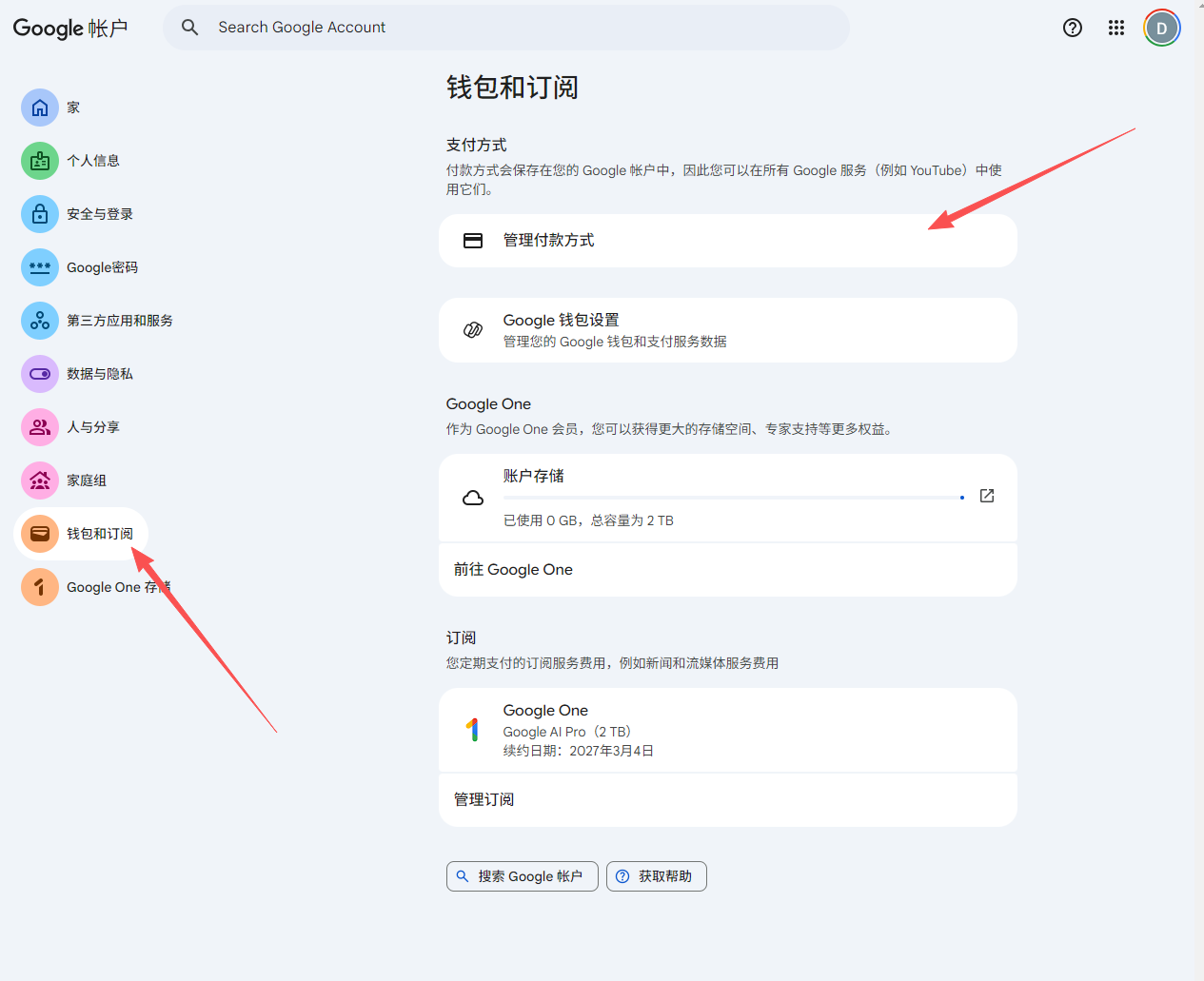This screenshot has height=981, width=1204.
Task: Open the Google apps grid icon
Action: (x=1116, y=28)
